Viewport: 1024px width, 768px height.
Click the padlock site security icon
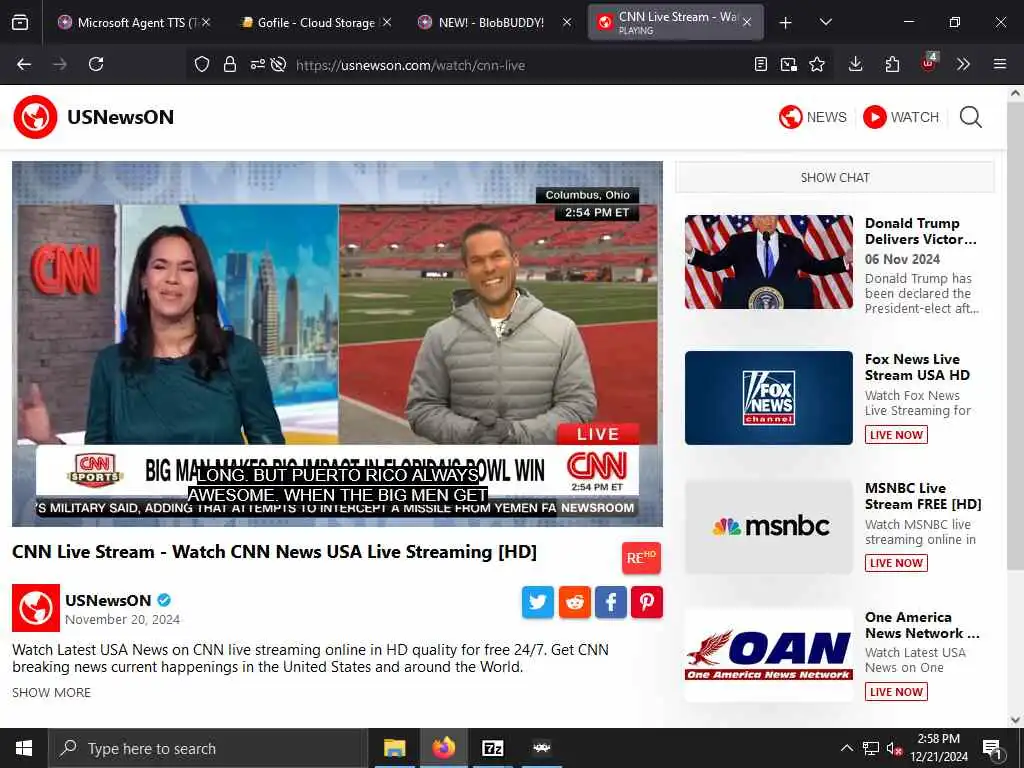[230, 64]
